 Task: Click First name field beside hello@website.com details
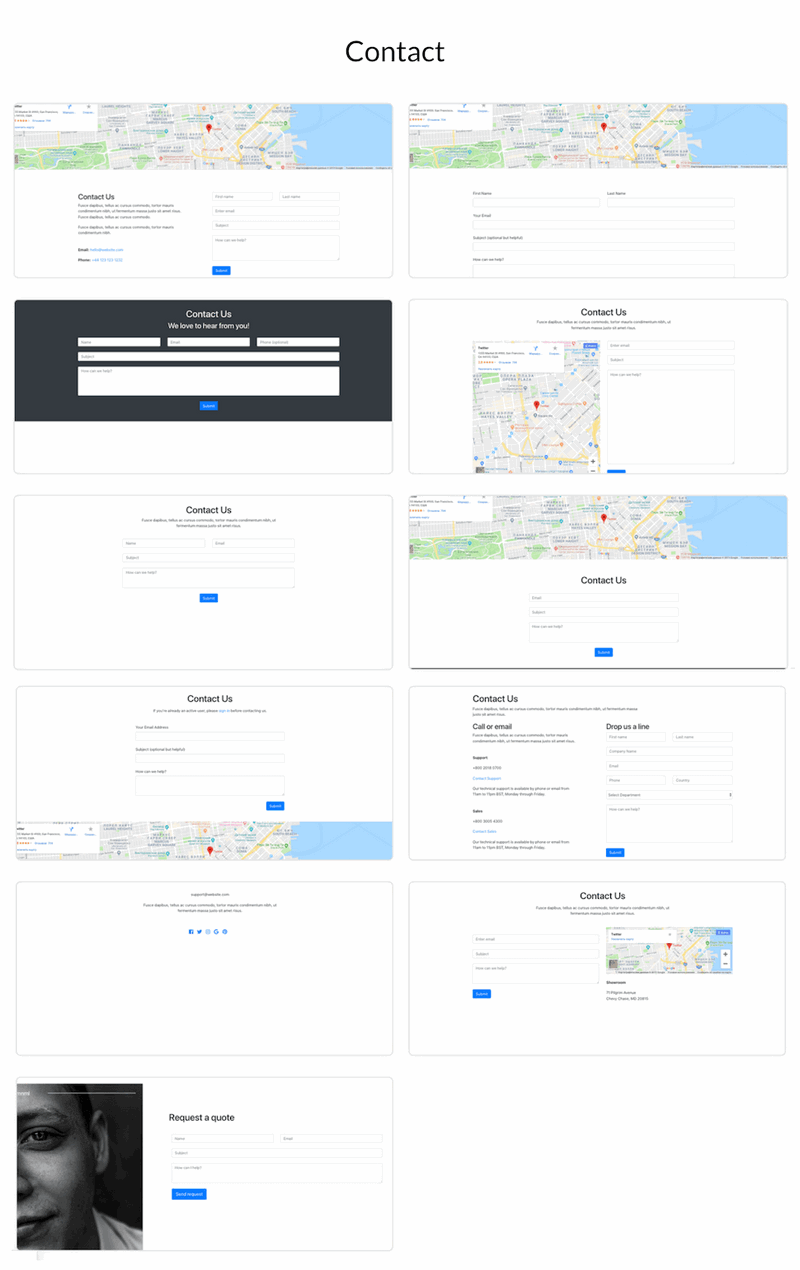(242, 197)
